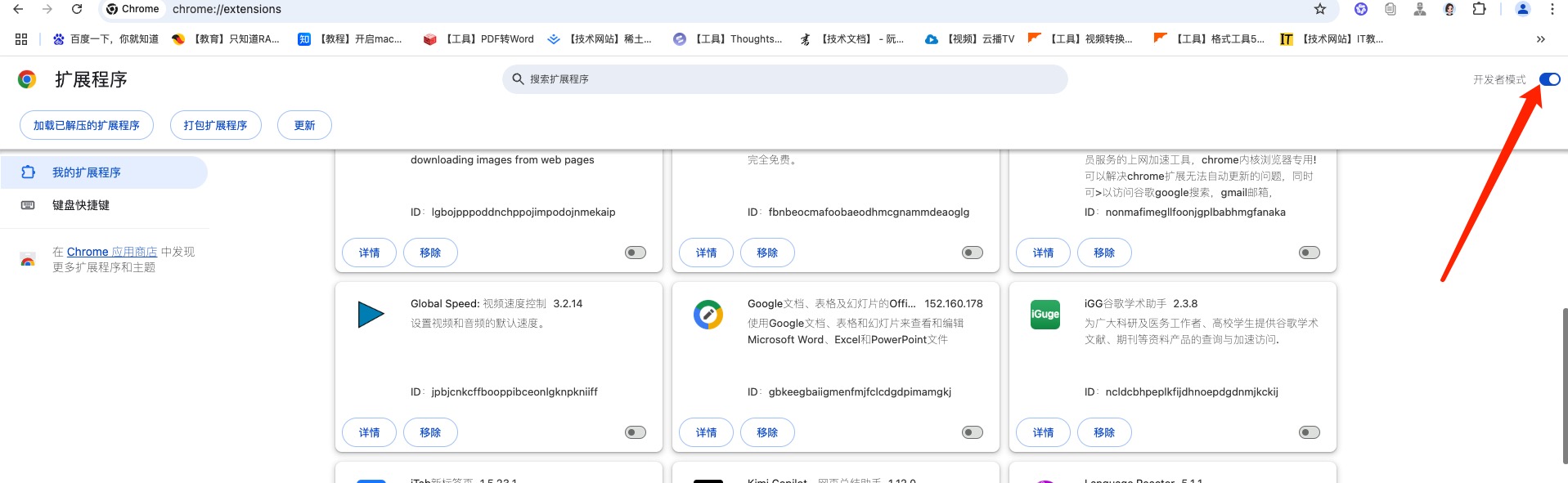Click the browser reload icon
Viewport: 1568px width, 483px height.
(x=77, y=9)
